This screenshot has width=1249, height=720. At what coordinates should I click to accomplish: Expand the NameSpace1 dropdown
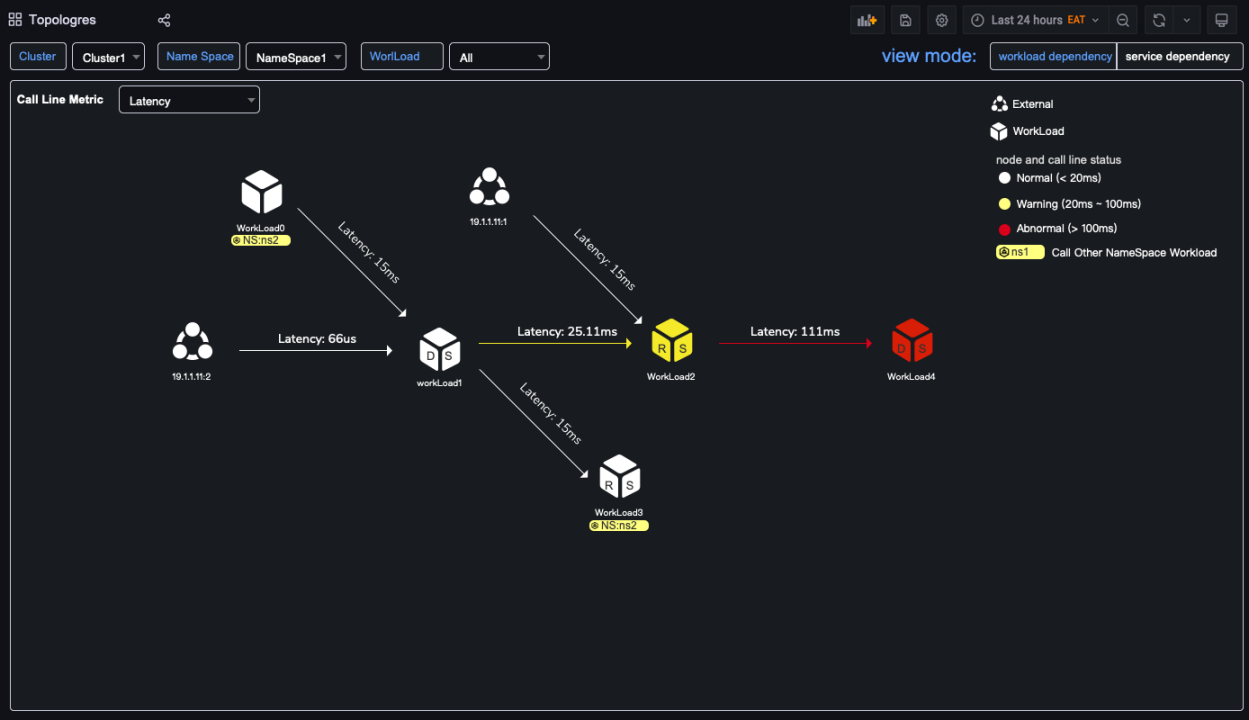coord(296,57)
